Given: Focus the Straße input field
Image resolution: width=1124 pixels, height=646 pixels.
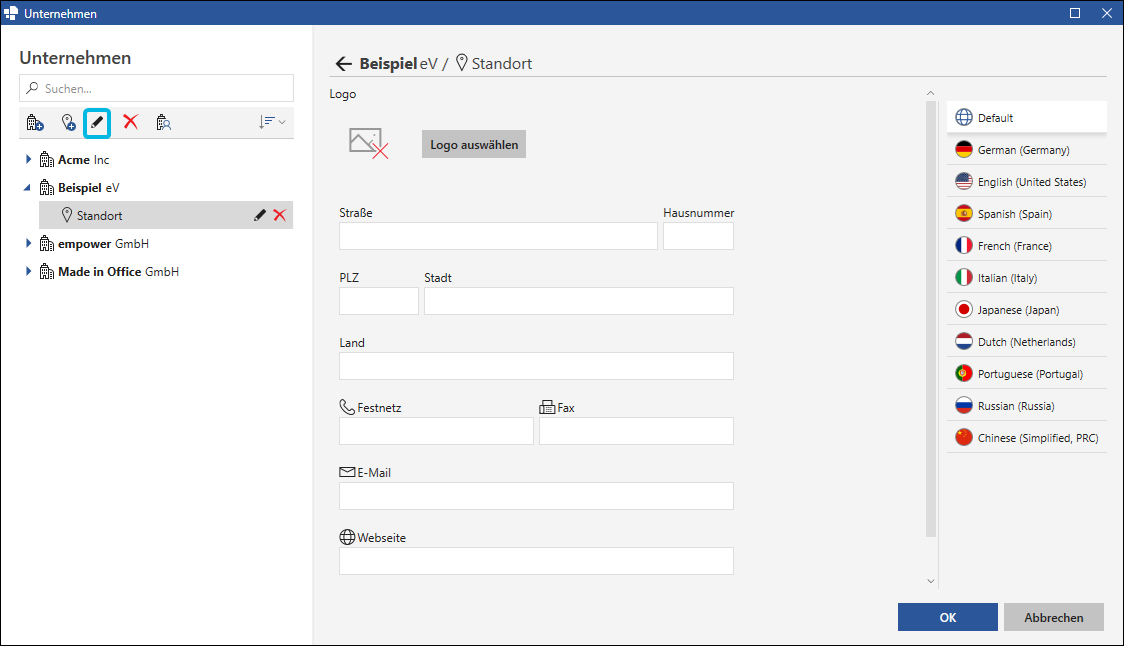Looking at the screenshot, I should pyautogui.click(x=498, y=236).
